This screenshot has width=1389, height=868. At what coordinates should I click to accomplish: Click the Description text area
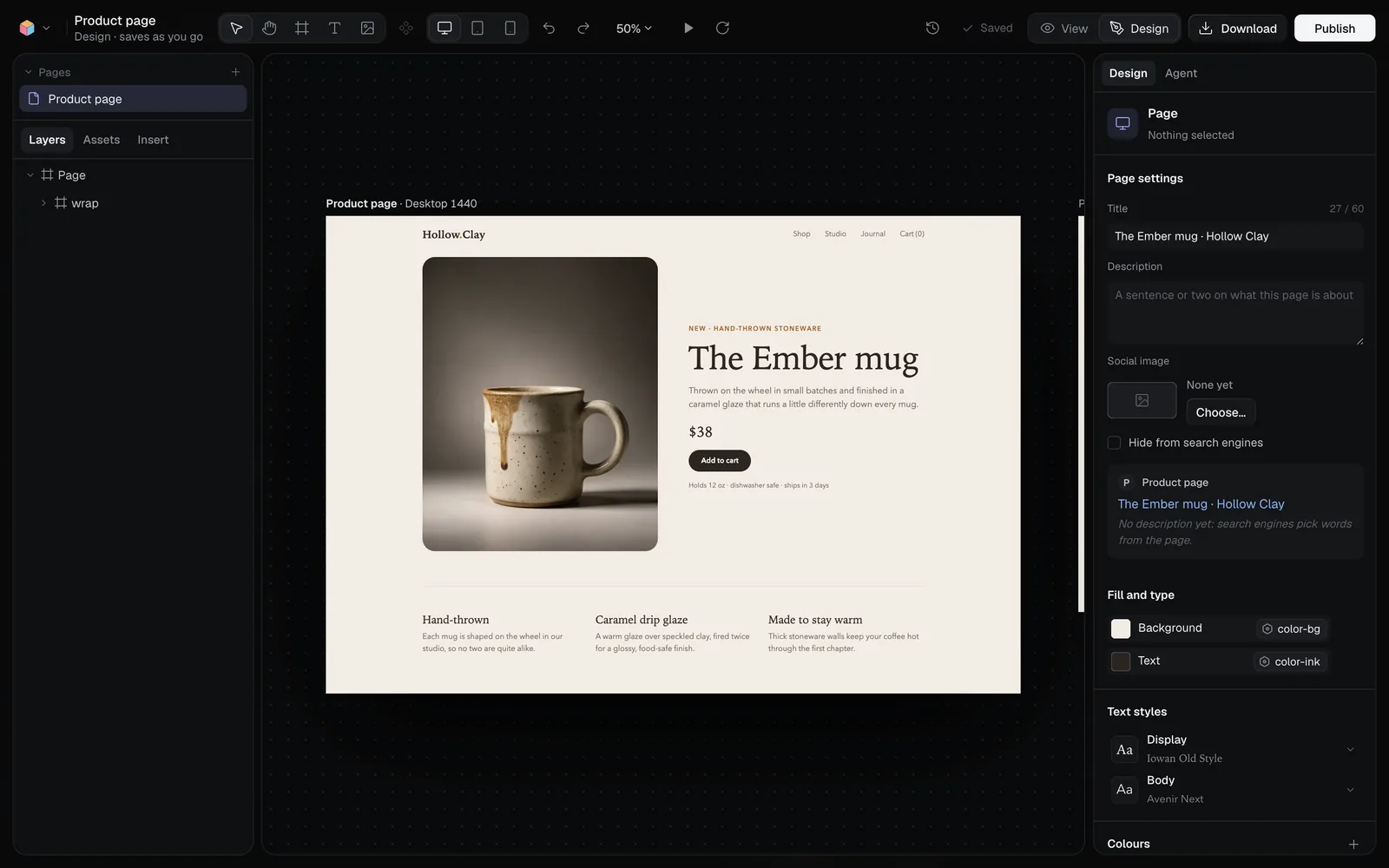click(1235, 312)
